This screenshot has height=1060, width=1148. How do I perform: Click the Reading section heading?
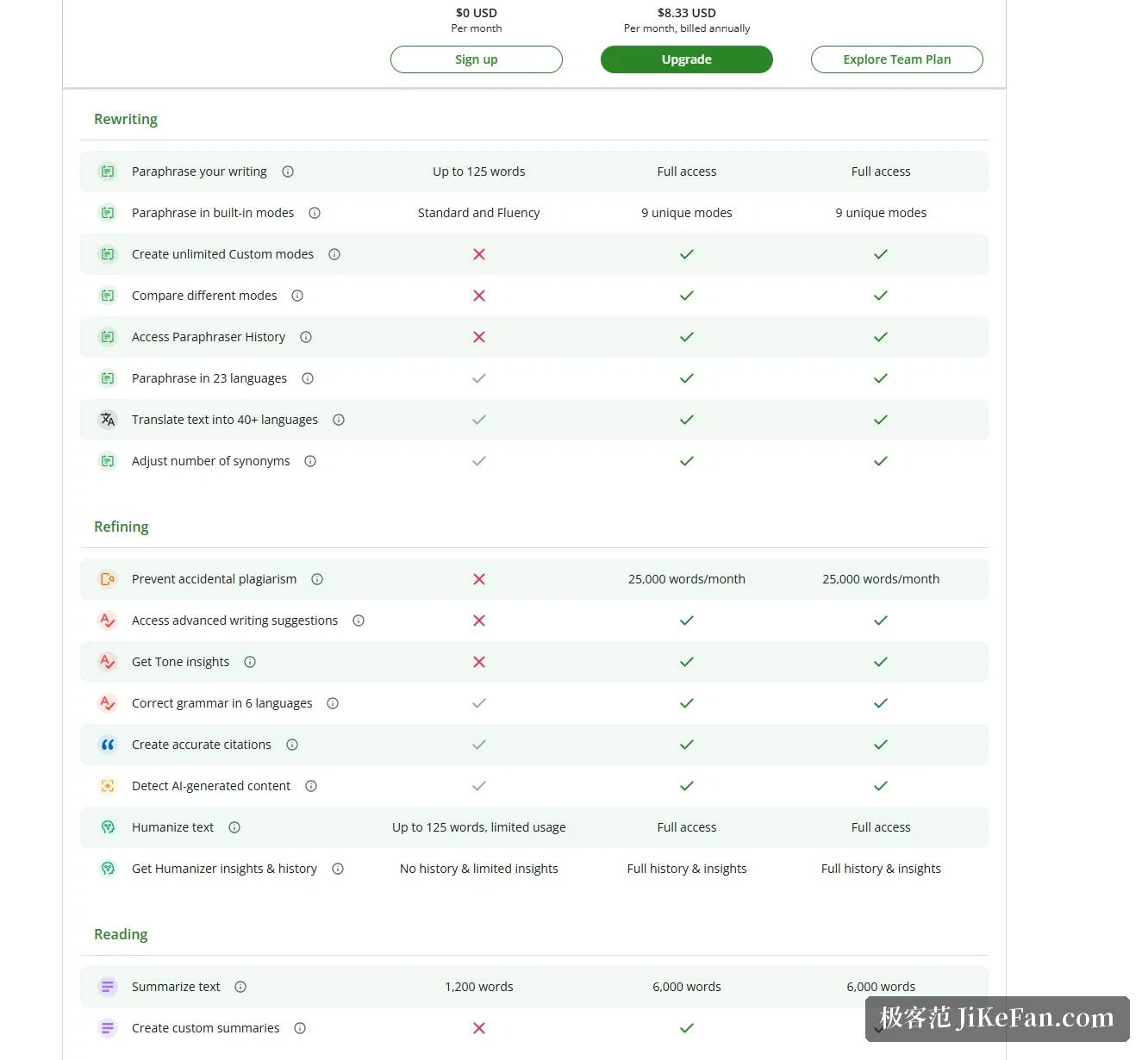(121, 934)
